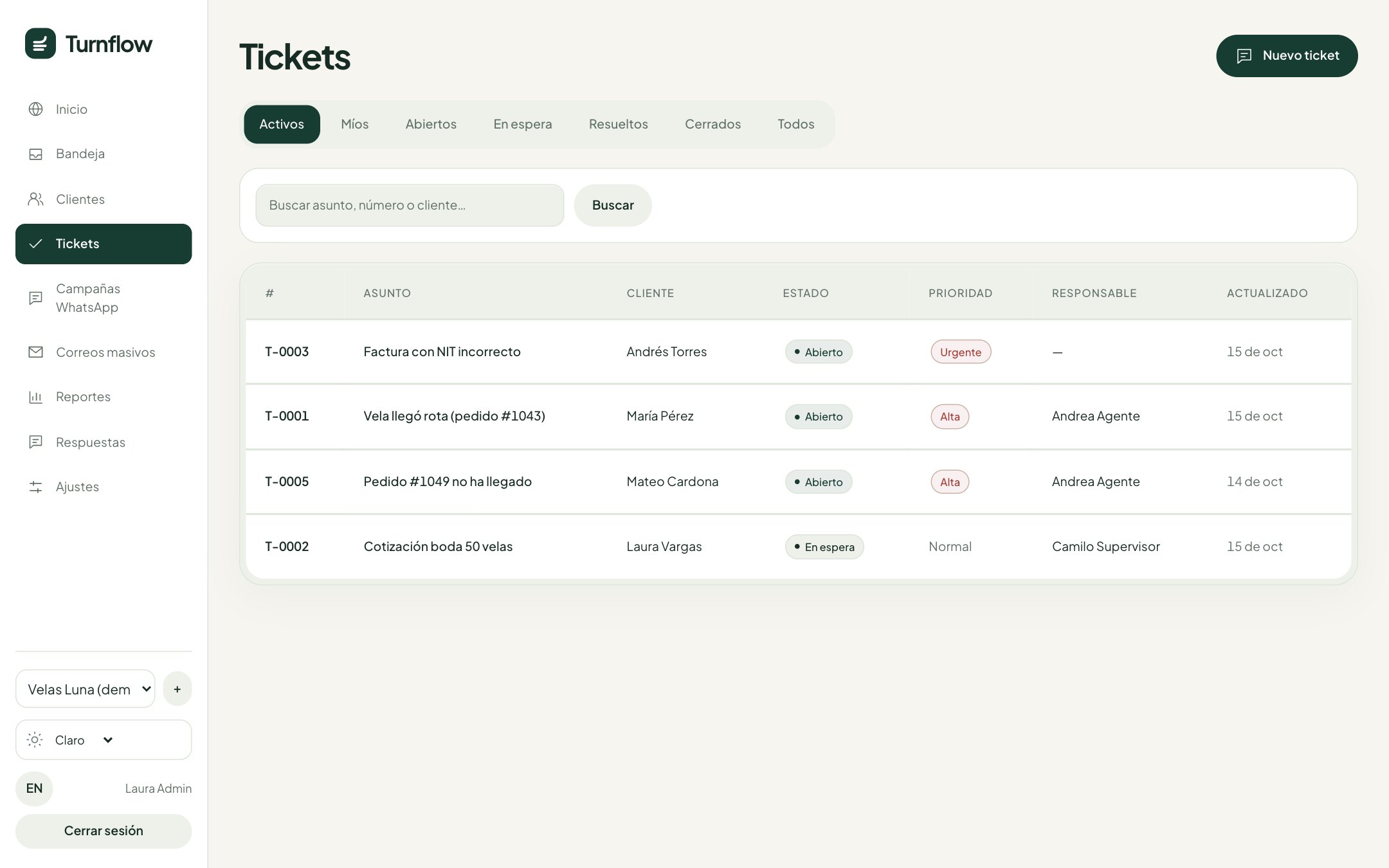This screenshot has width=1389, height=868.
Task: Click the ACTUALIZADO column header
Action: click(x=1267, y=293)
